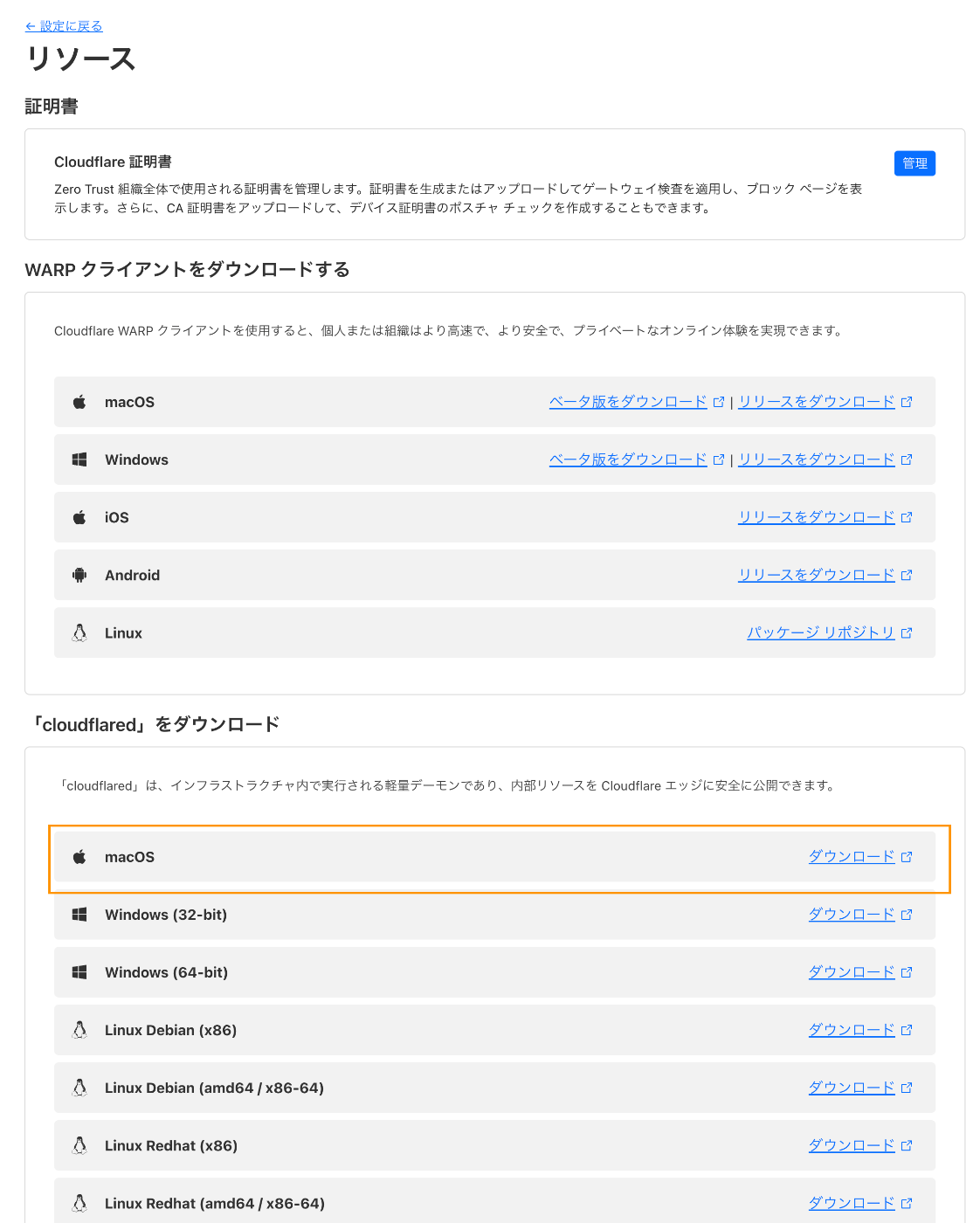Click the Android row label
This screenshot has height=1223, width=980.
click(x=132, y=575)
